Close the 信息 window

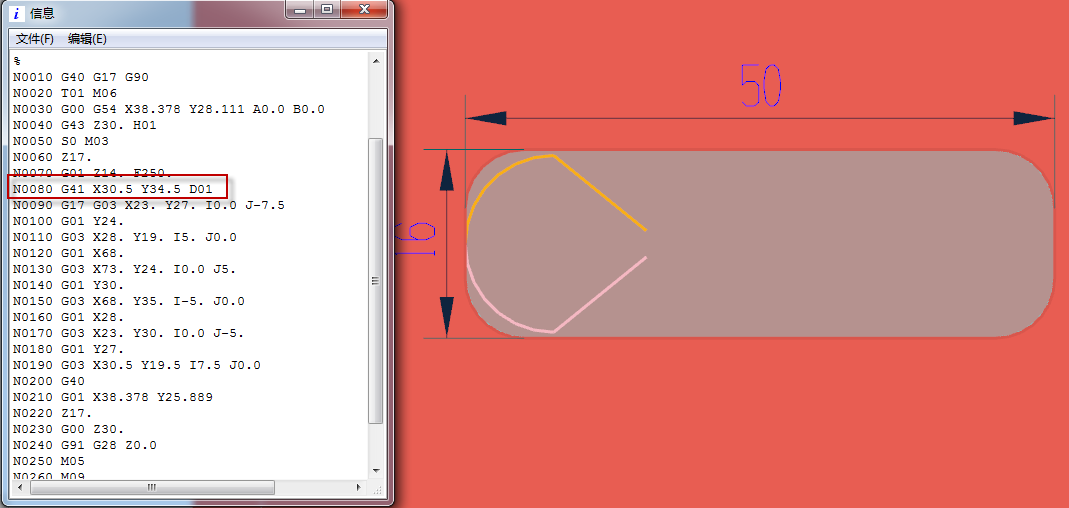(x=364, y=9)
